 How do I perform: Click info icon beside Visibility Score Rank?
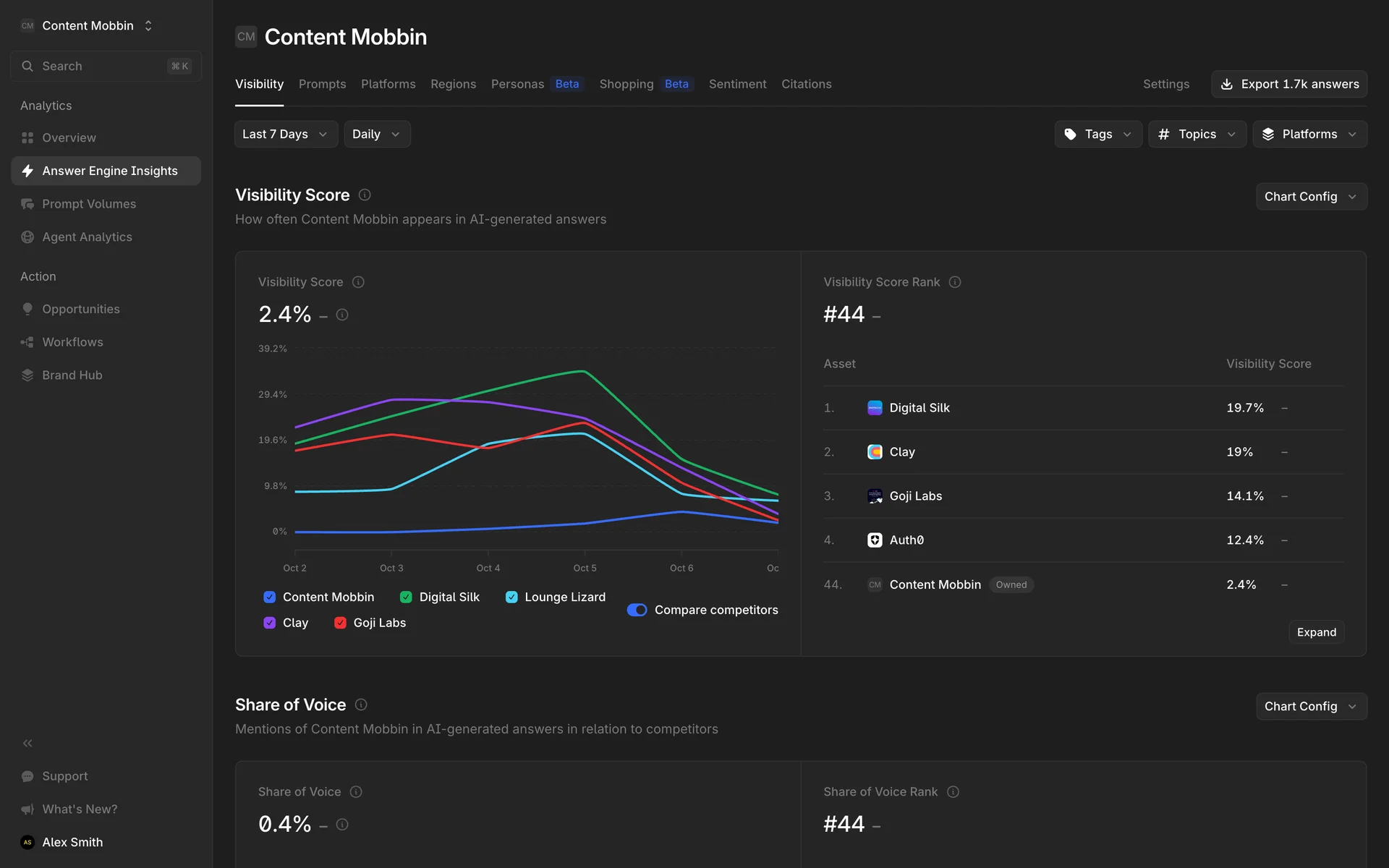coord(955,282)
